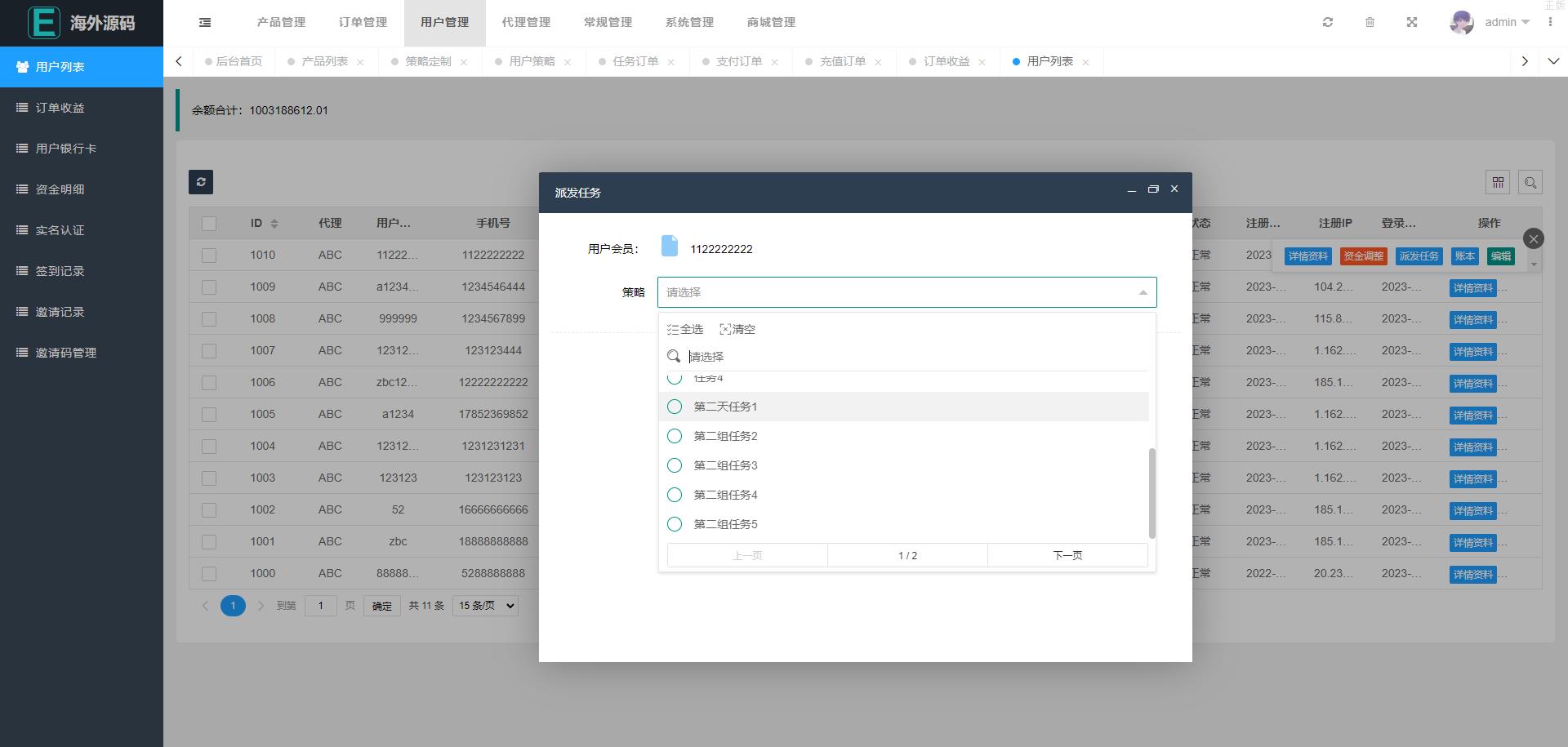Image resolution: width=1568 pixels, height=747 pixels.
Task: Select the 第二组任务3 option
Action: coord(725,465)
